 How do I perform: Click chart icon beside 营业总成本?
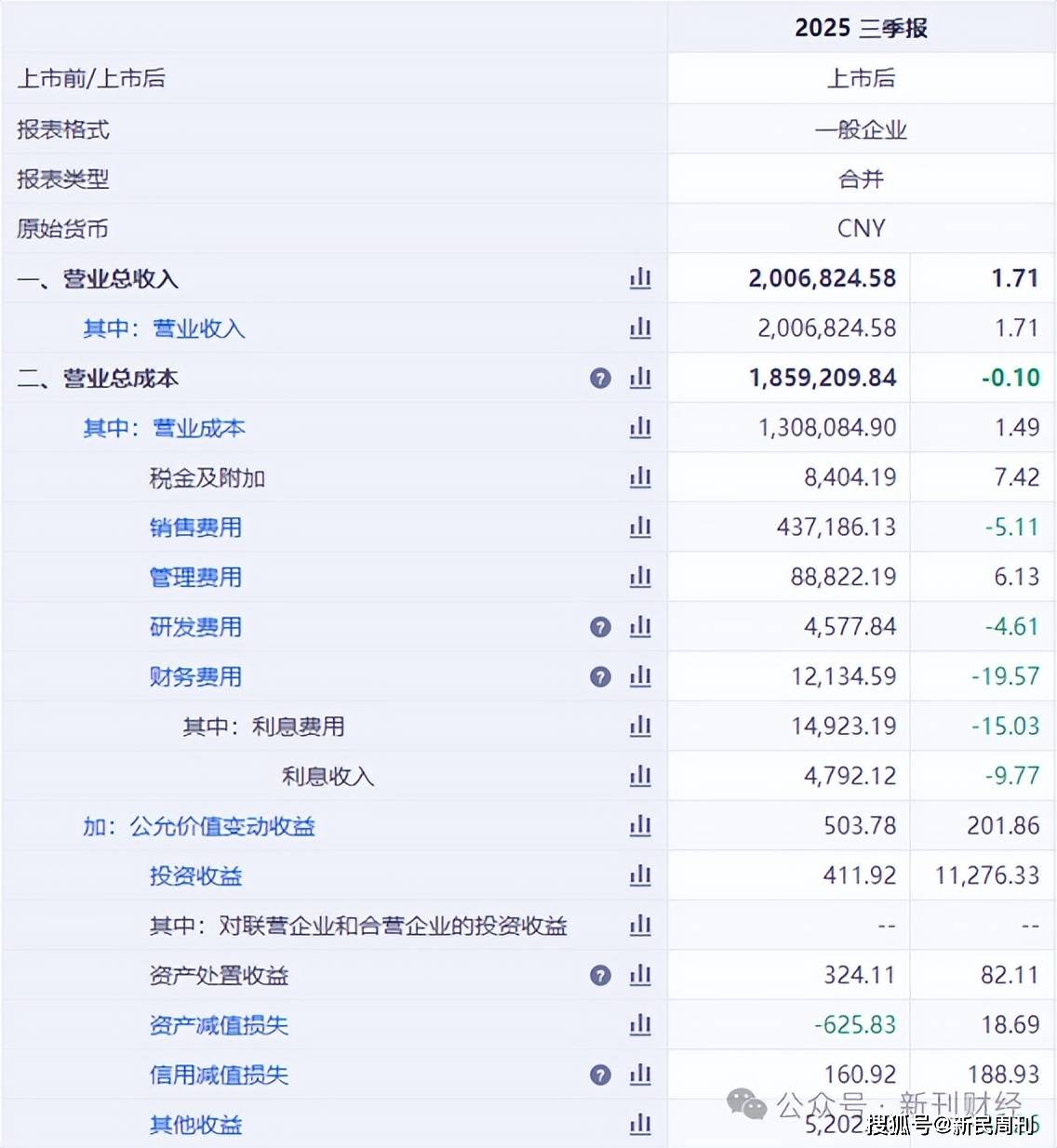[x=640, y=378]
